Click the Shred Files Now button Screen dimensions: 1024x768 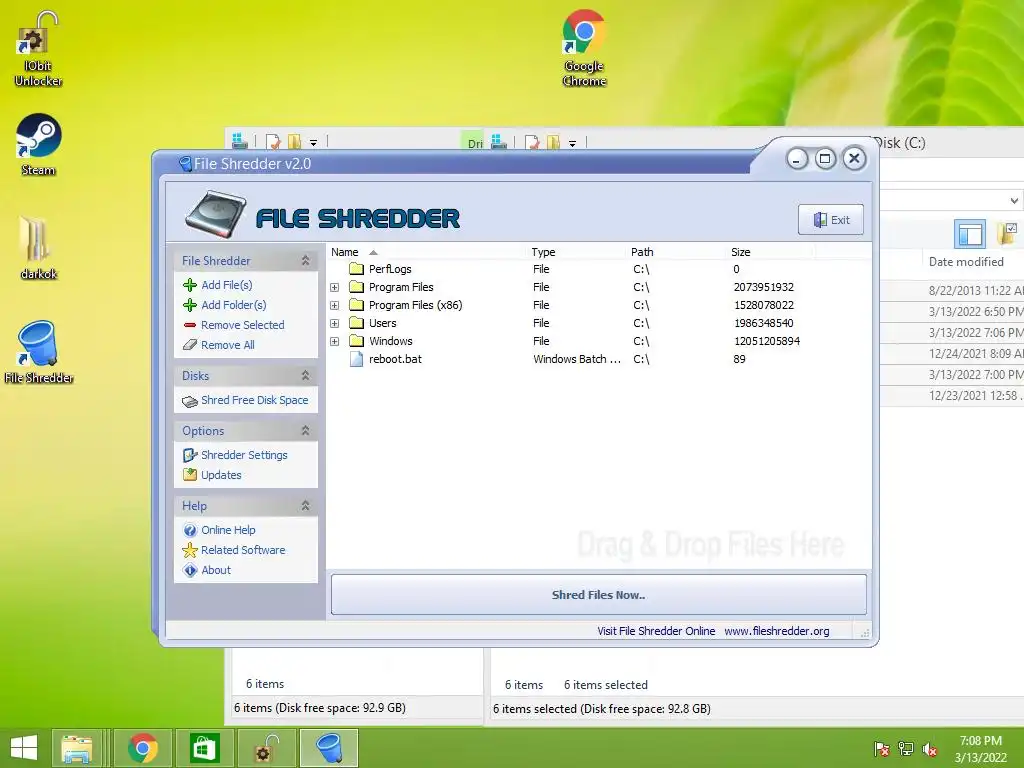click(x=599, y=595)
